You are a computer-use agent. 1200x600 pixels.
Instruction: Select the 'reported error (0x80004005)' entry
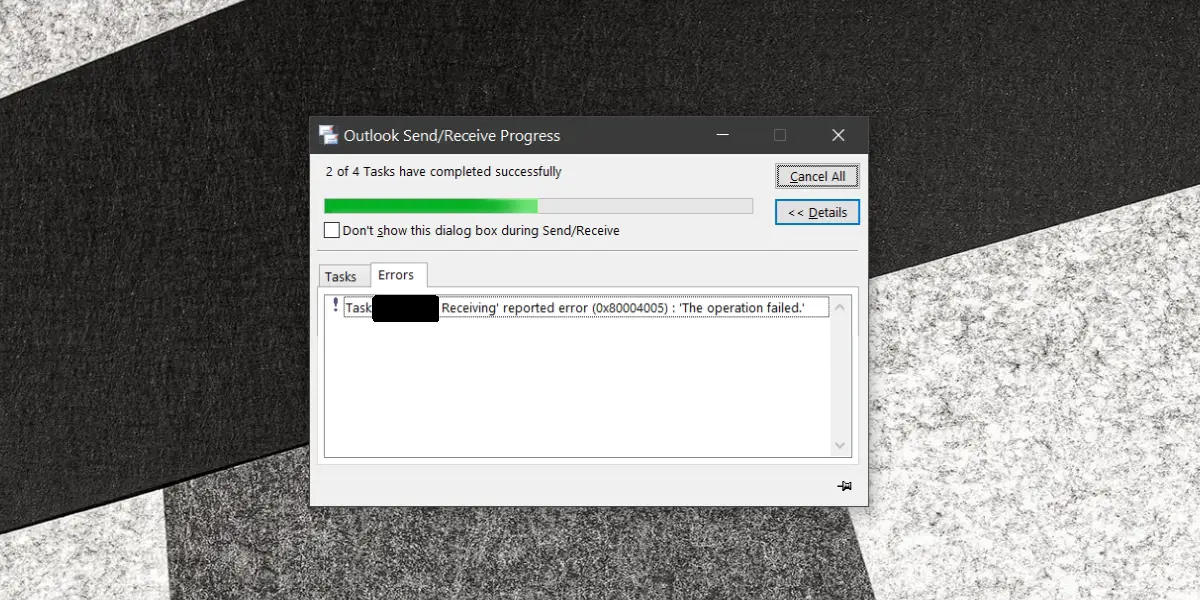tap(586, 308)
